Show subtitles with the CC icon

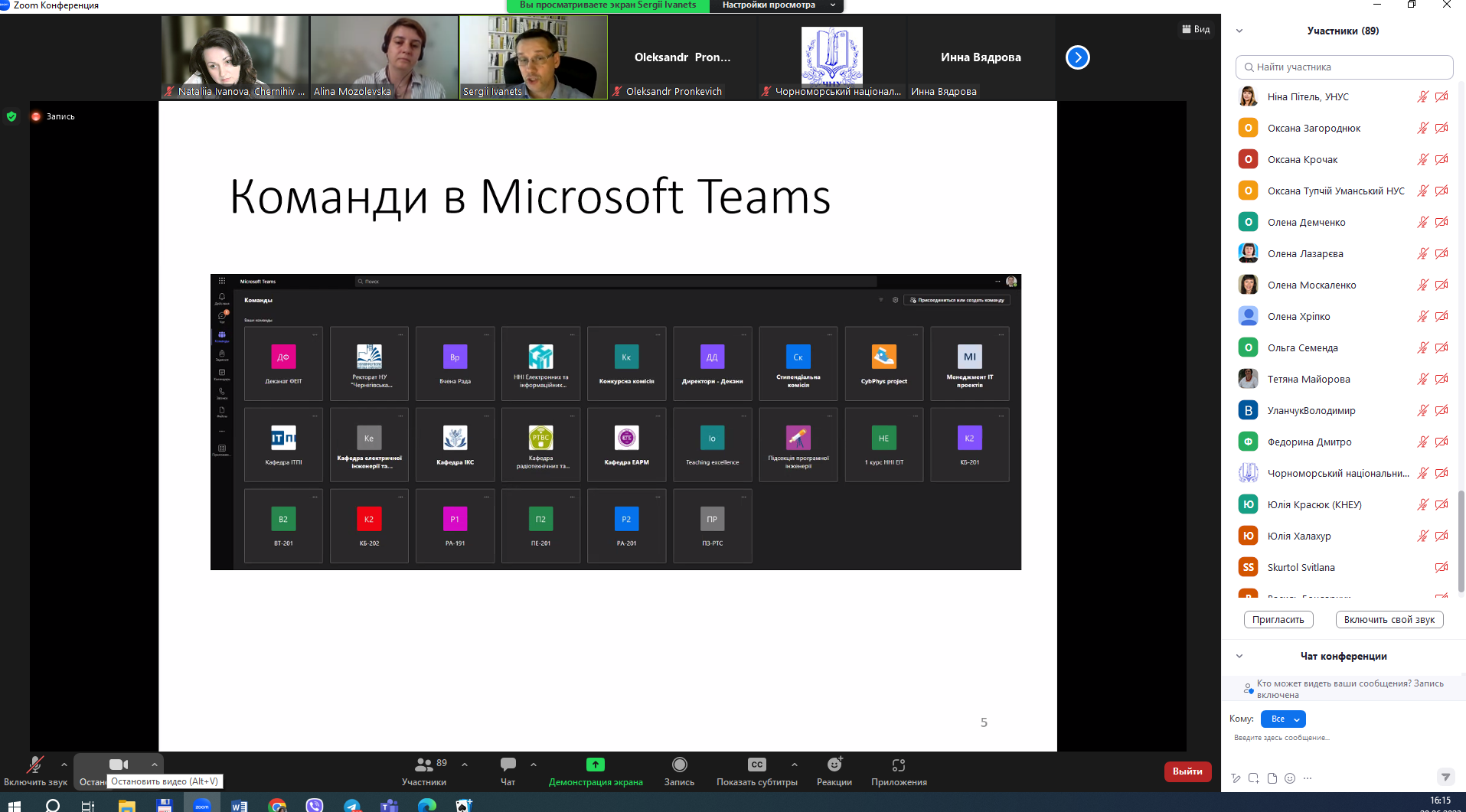point(757,765)
